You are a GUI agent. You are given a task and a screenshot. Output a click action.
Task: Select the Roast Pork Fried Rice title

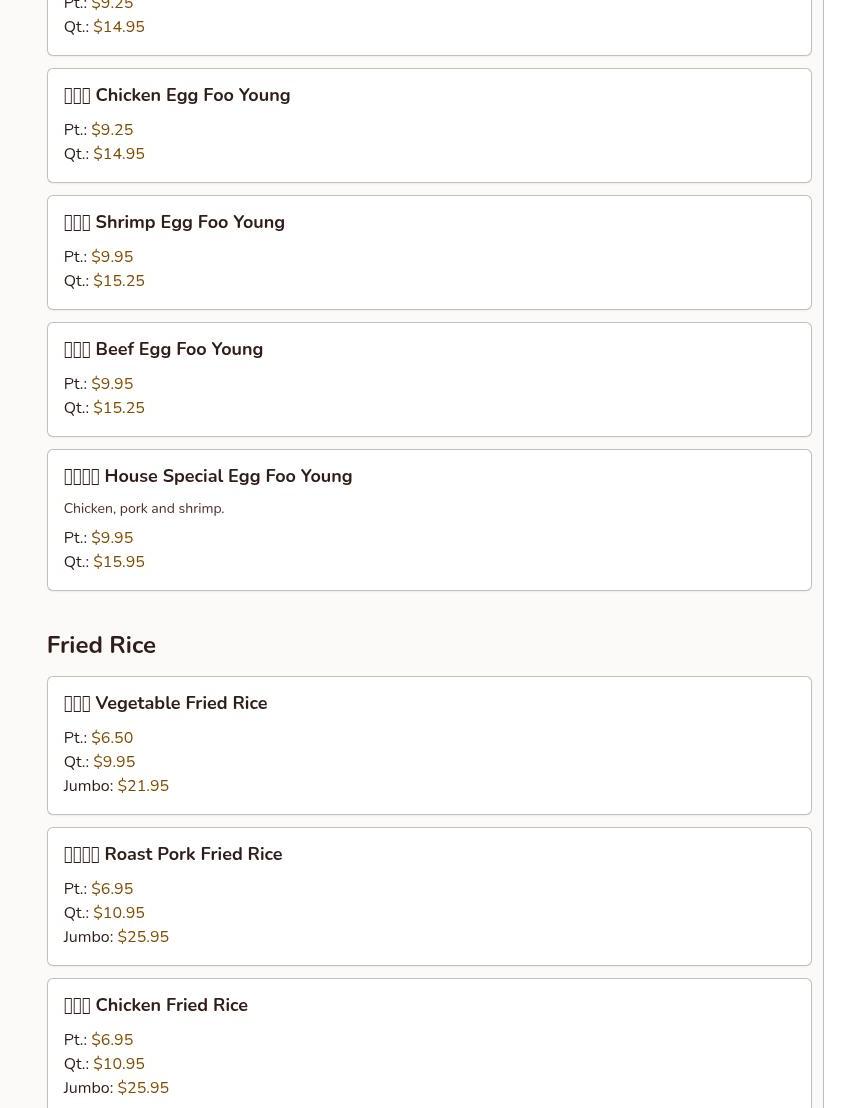click(192, 855)
